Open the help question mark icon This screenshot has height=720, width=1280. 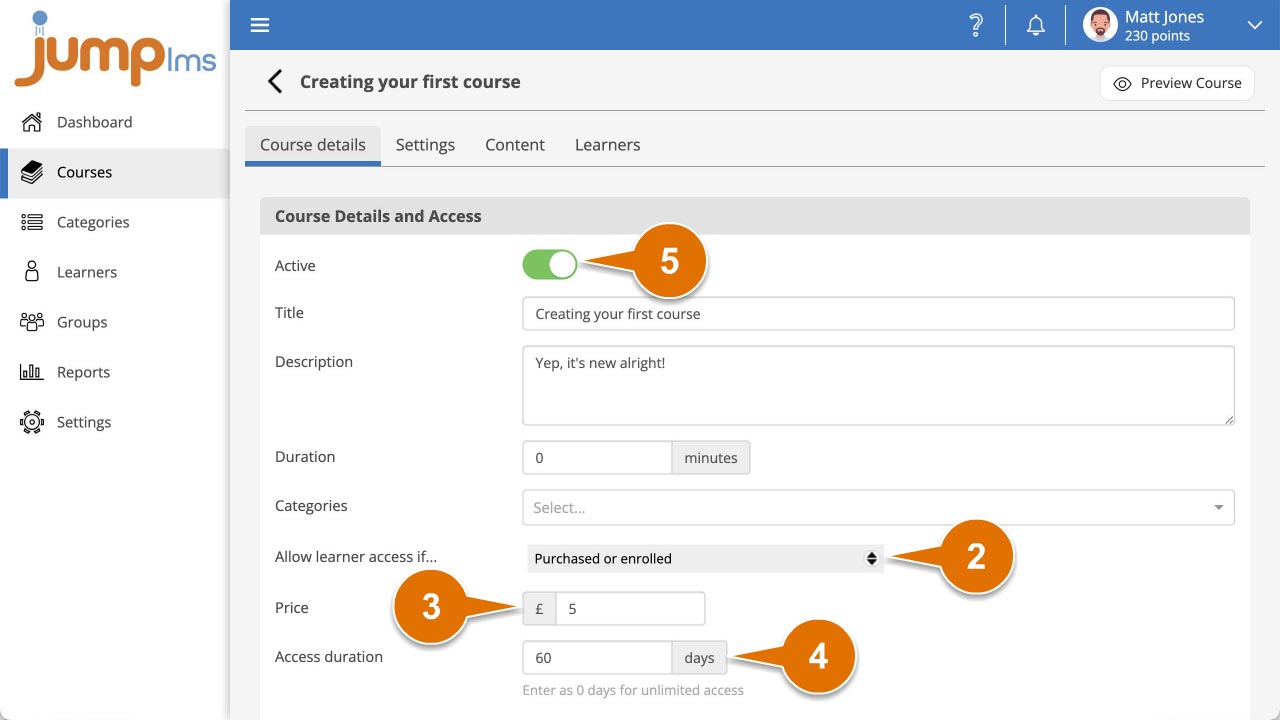point(976,24)
